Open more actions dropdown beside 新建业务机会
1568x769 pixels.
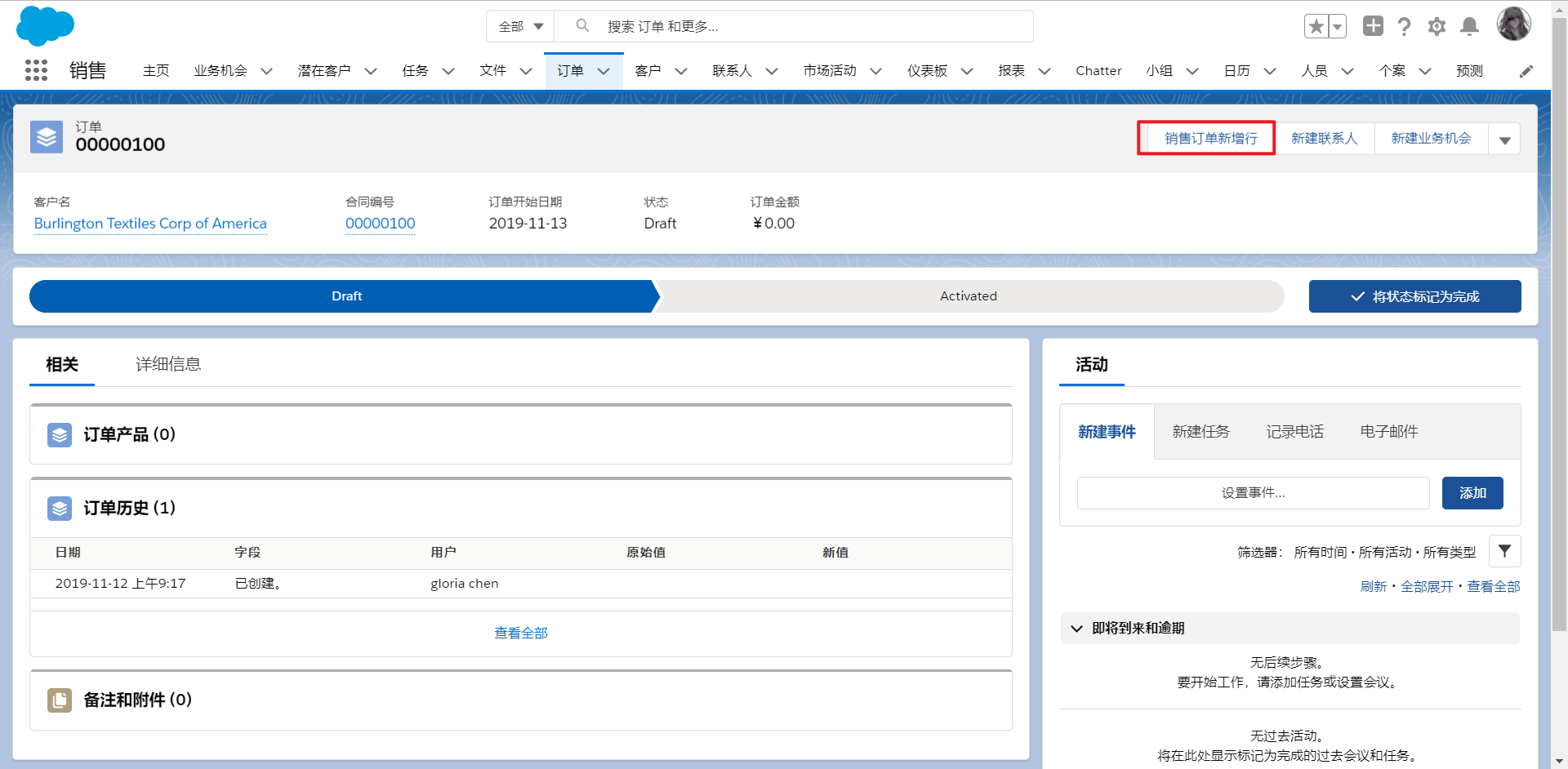point(1505,138)
